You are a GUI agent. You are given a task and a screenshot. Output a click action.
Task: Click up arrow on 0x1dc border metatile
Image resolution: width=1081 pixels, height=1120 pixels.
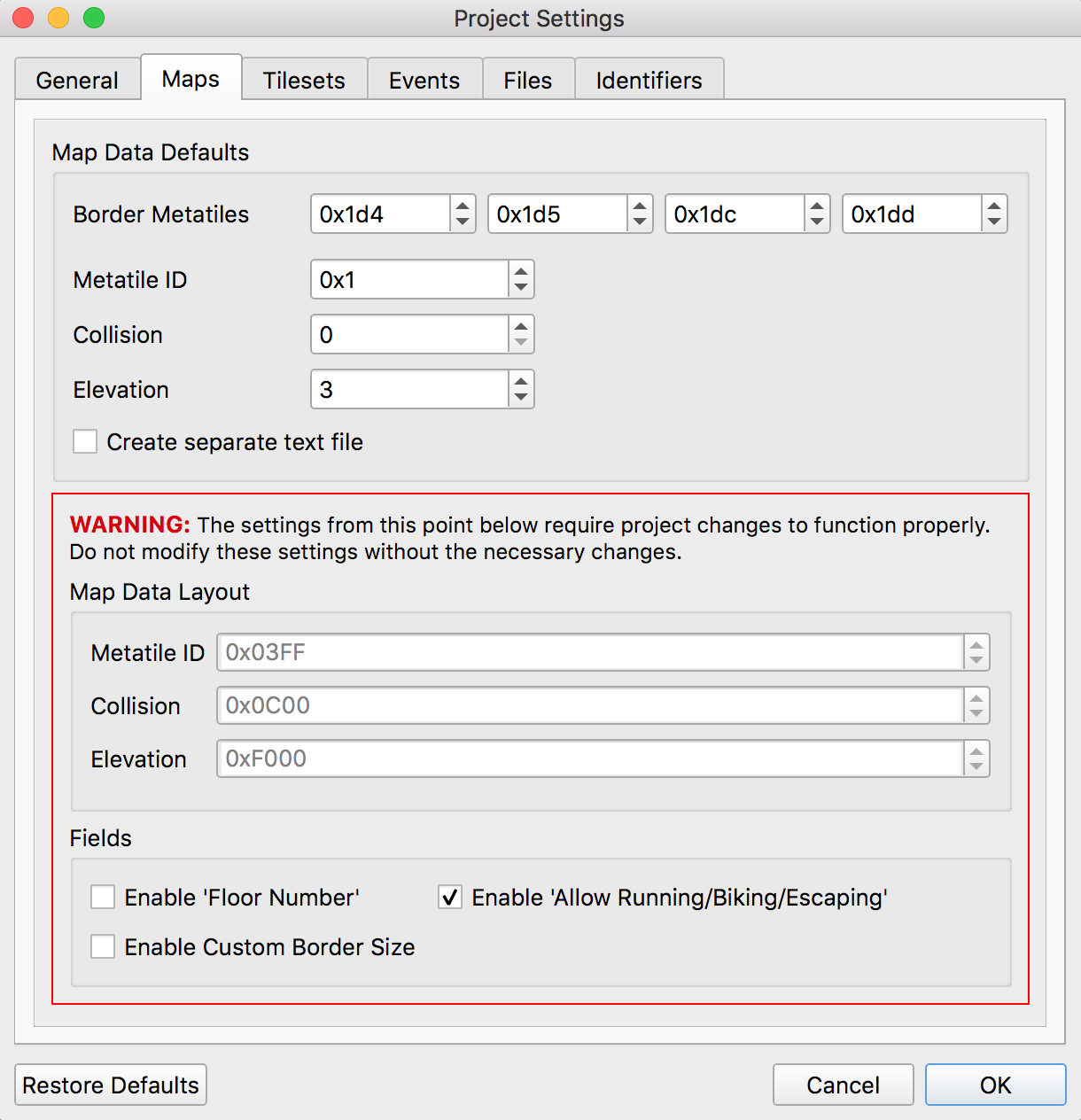pyautogui.click(x=817, y=206)
